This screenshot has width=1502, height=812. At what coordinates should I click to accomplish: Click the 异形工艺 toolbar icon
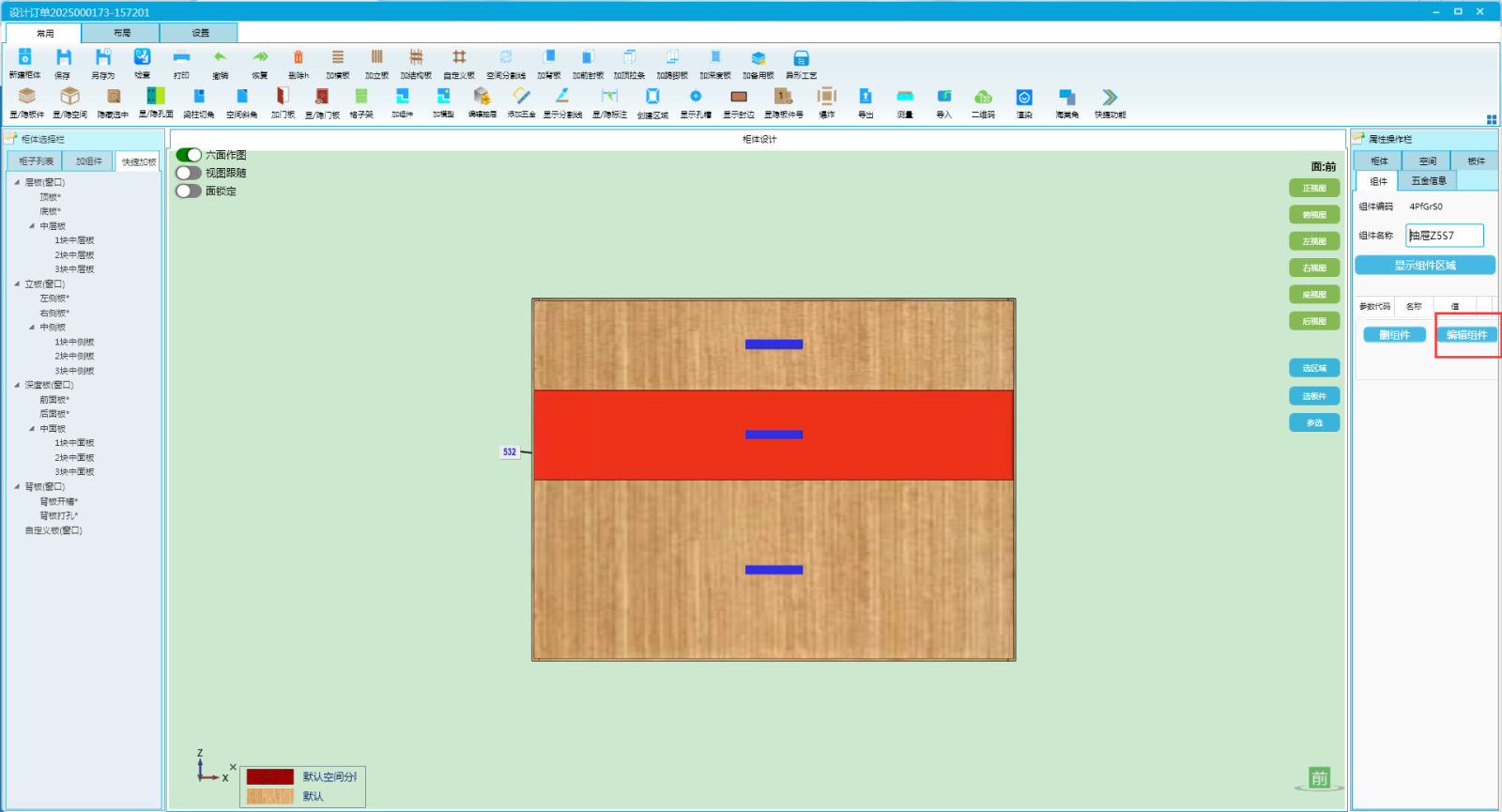[x=801, y=58]
